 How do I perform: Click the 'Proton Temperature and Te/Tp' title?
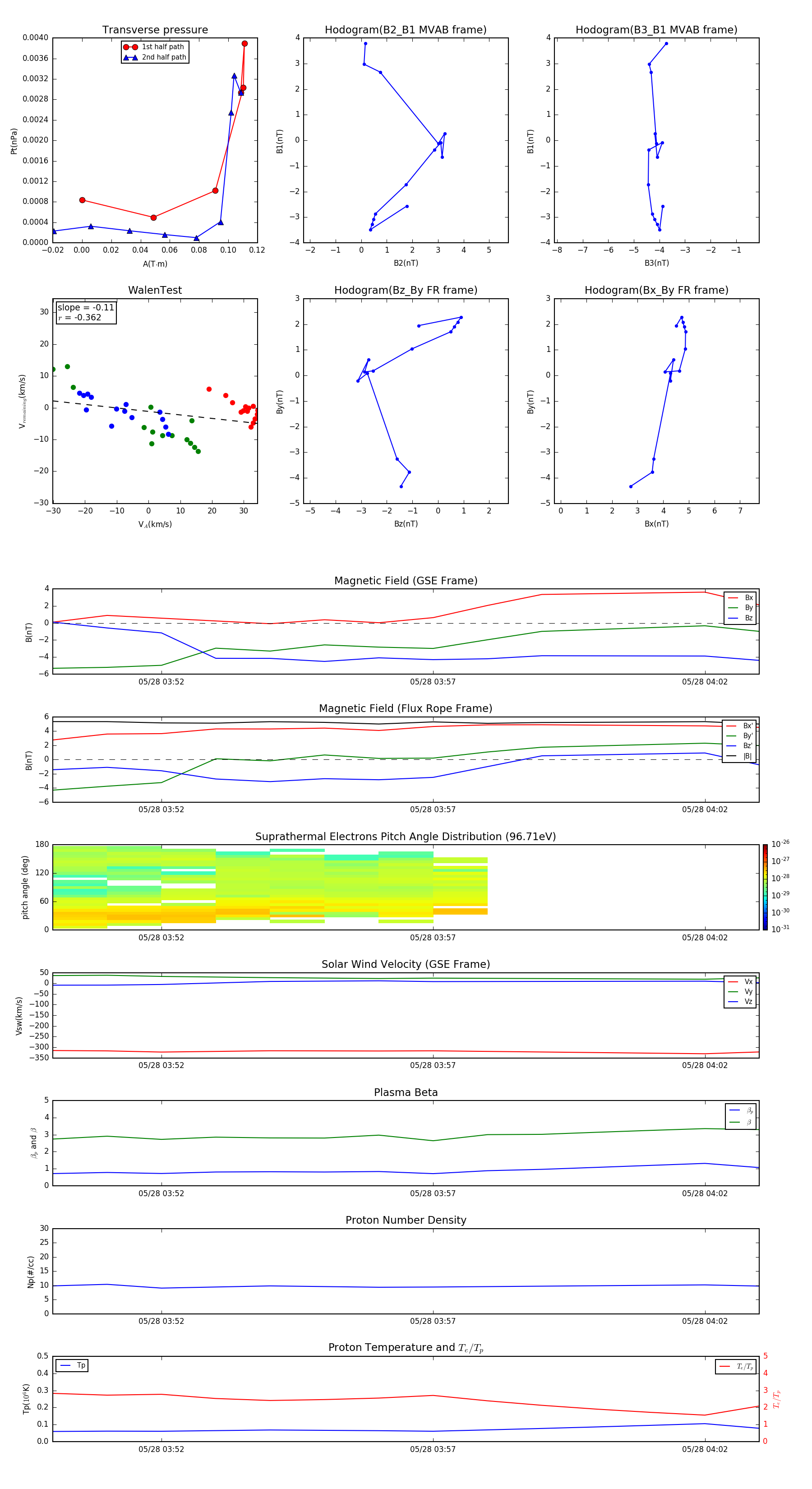click(406, 1348)
